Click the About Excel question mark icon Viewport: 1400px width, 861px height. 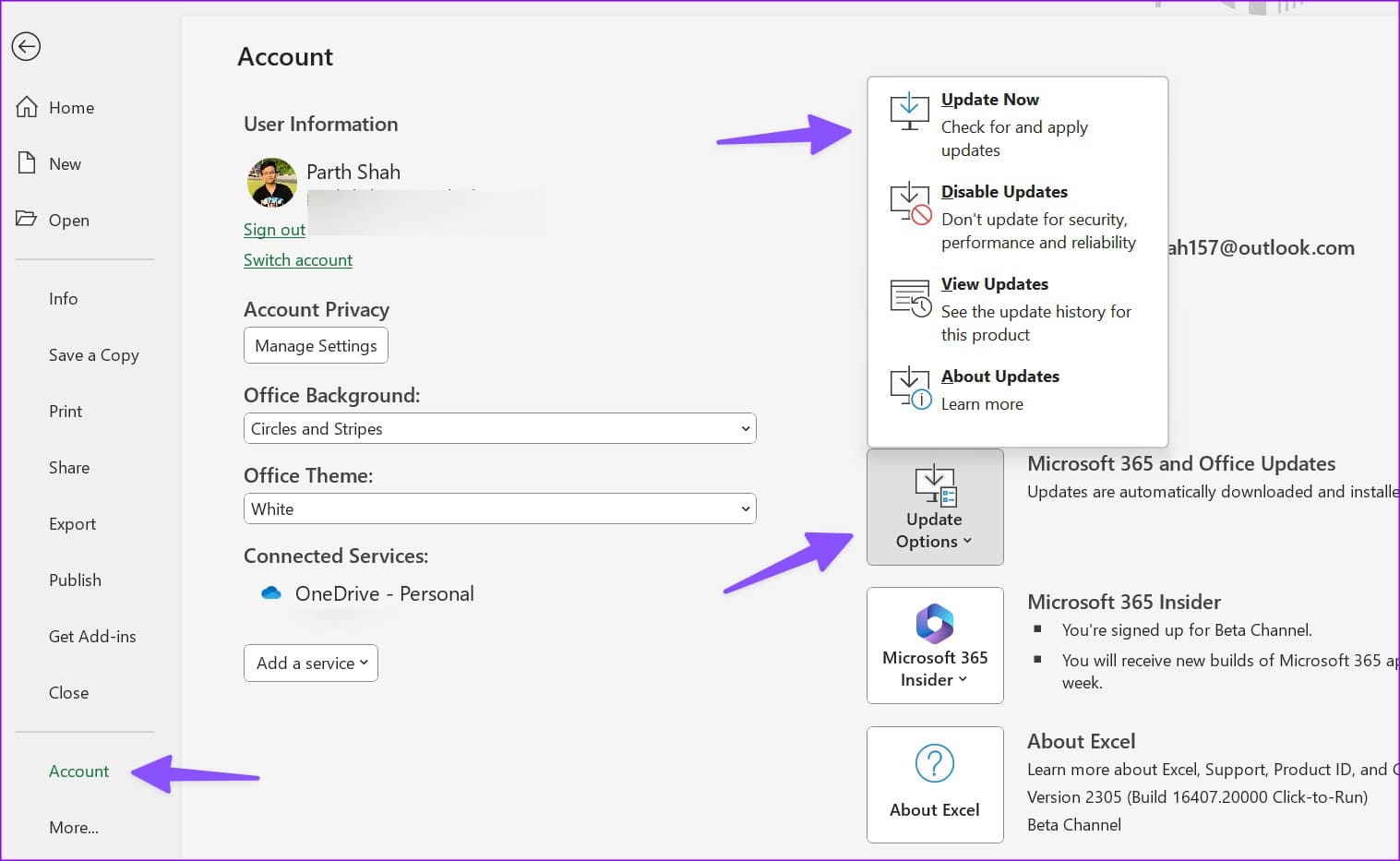pos(934,763)
